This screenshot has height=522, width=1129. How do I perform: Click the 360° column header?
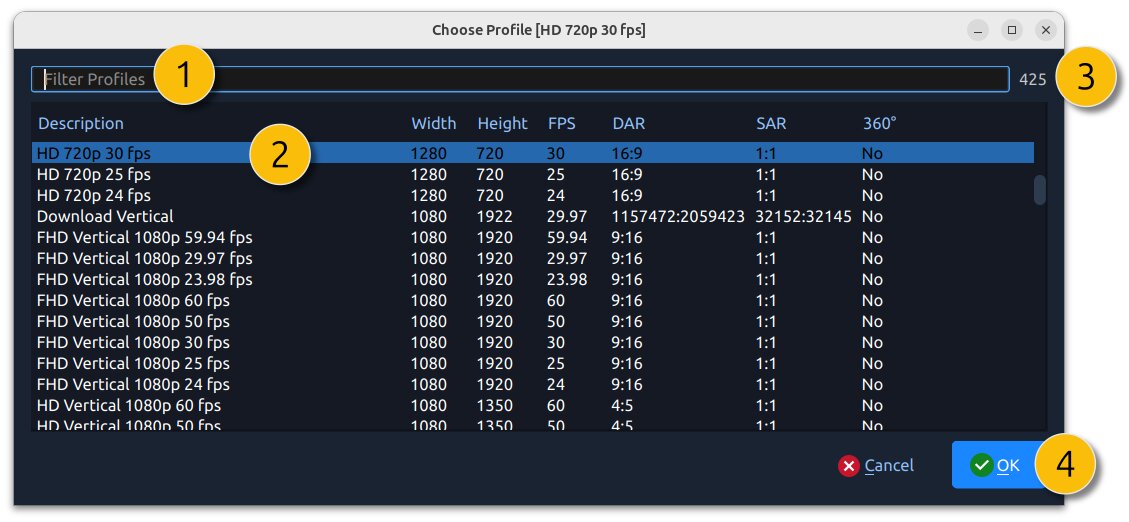coord(879,123)
